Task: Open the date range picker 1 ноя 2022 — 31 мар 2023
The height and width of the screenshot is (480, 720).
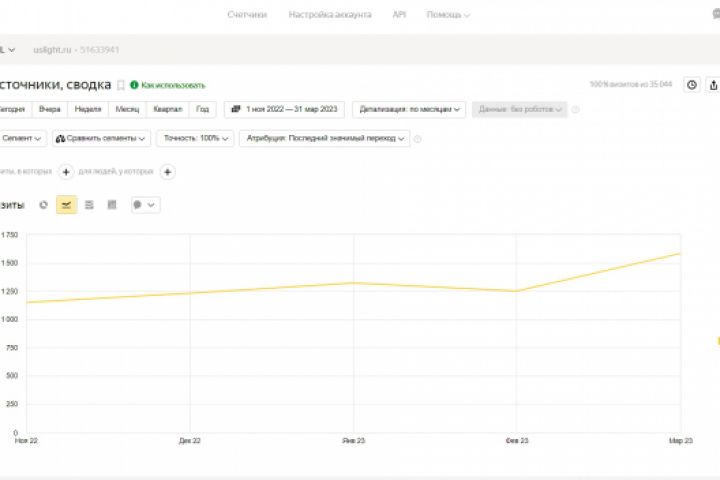Action: (x=284, y=109)
